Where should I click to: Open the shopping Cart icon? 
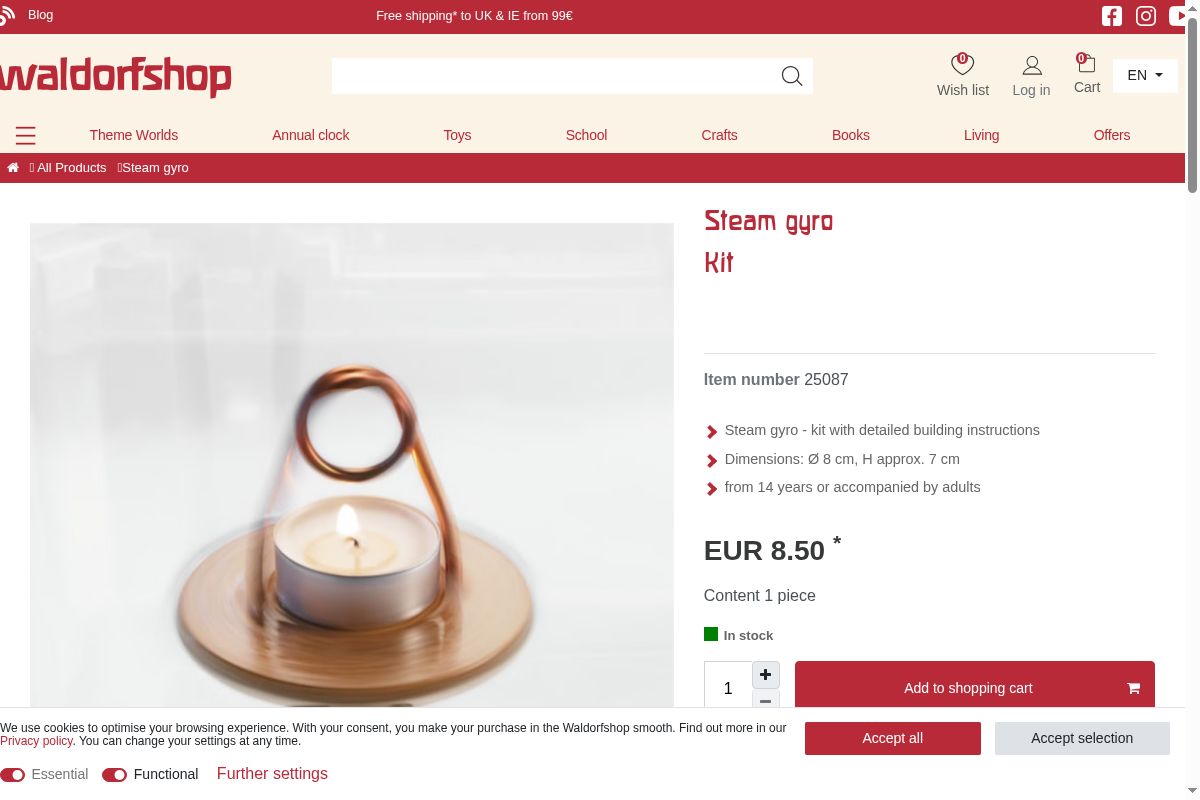(x=1086, y=64)
